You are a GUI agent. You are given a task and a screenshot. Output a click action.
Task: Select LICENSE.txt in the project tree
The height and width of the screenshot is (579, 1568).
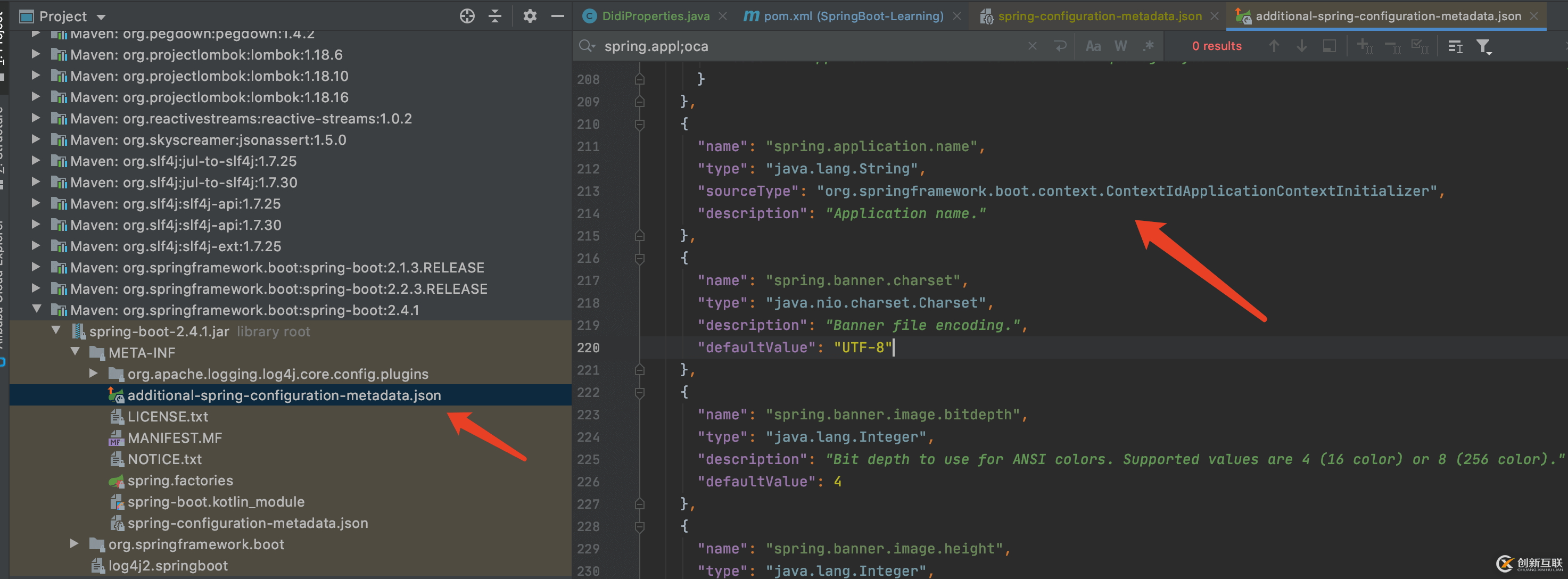167,417
